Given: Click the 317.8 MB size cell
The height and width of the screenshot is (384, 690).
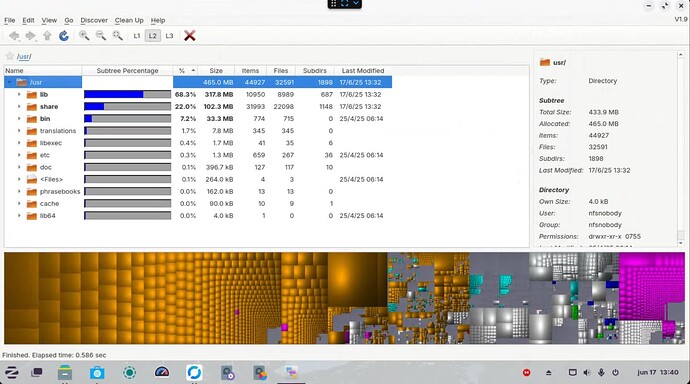Looking at the screenshot, I should (219, 95).
